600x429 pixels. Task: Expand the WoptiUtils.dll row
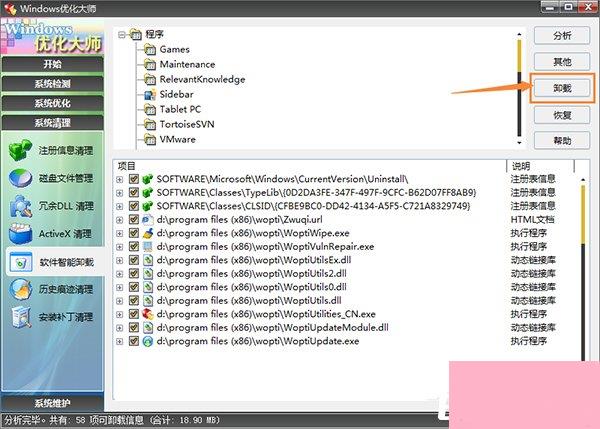[120, 301]
